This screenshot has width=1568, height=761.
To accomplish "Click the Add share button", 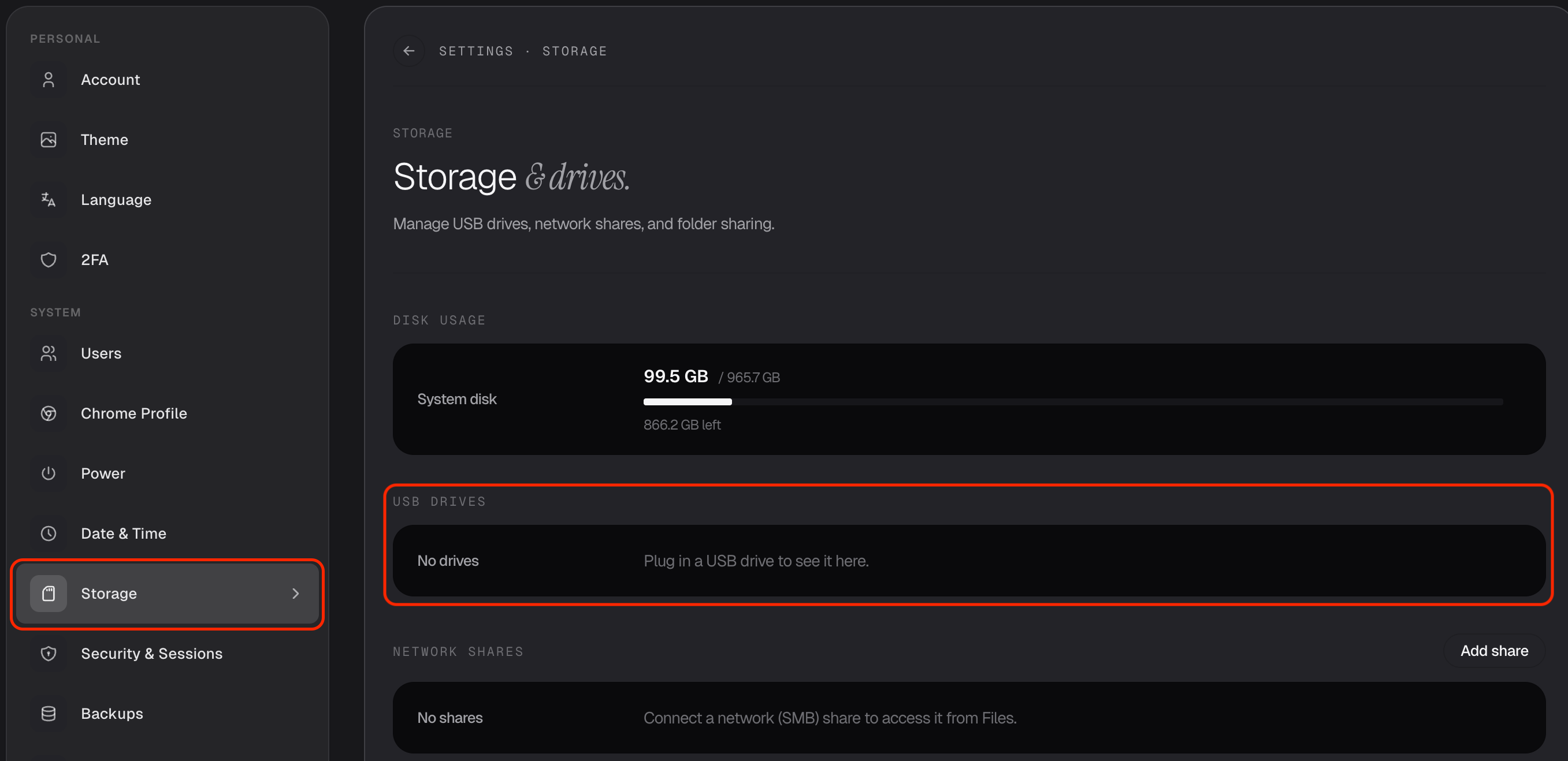I will coord(1495,651).
